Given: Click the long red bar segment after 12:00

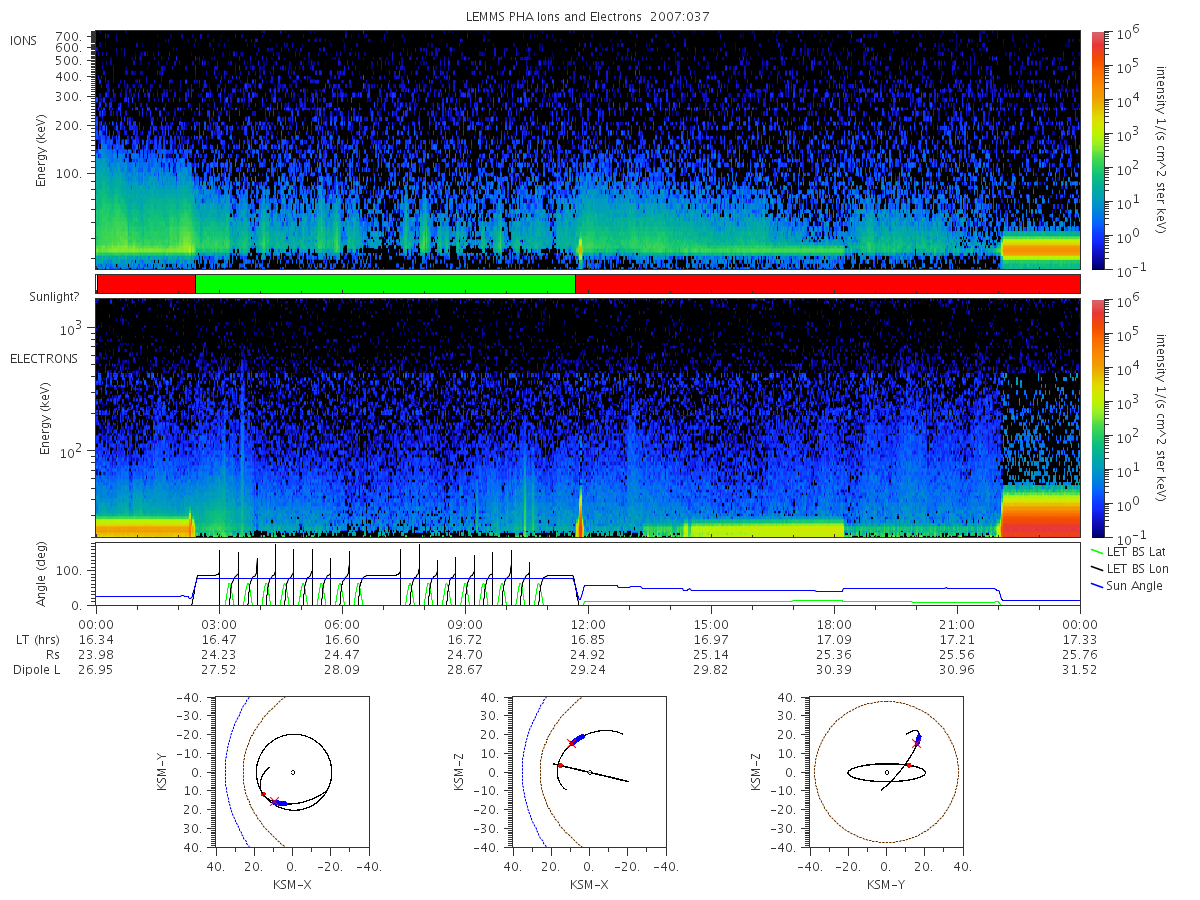Looking at the screenshot, I should click(827, 284).
